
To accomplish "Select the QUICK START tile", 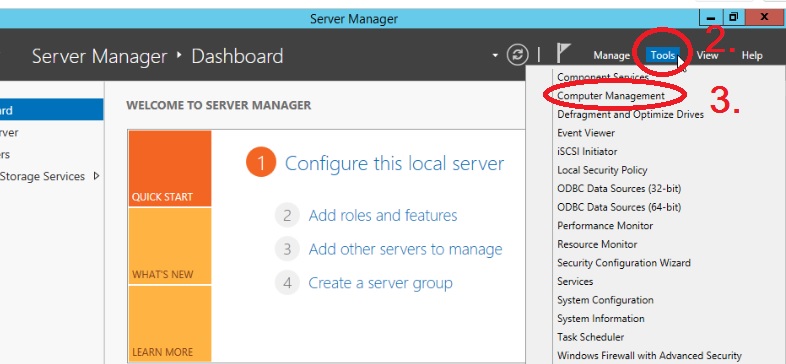I will tap(169, 168).
